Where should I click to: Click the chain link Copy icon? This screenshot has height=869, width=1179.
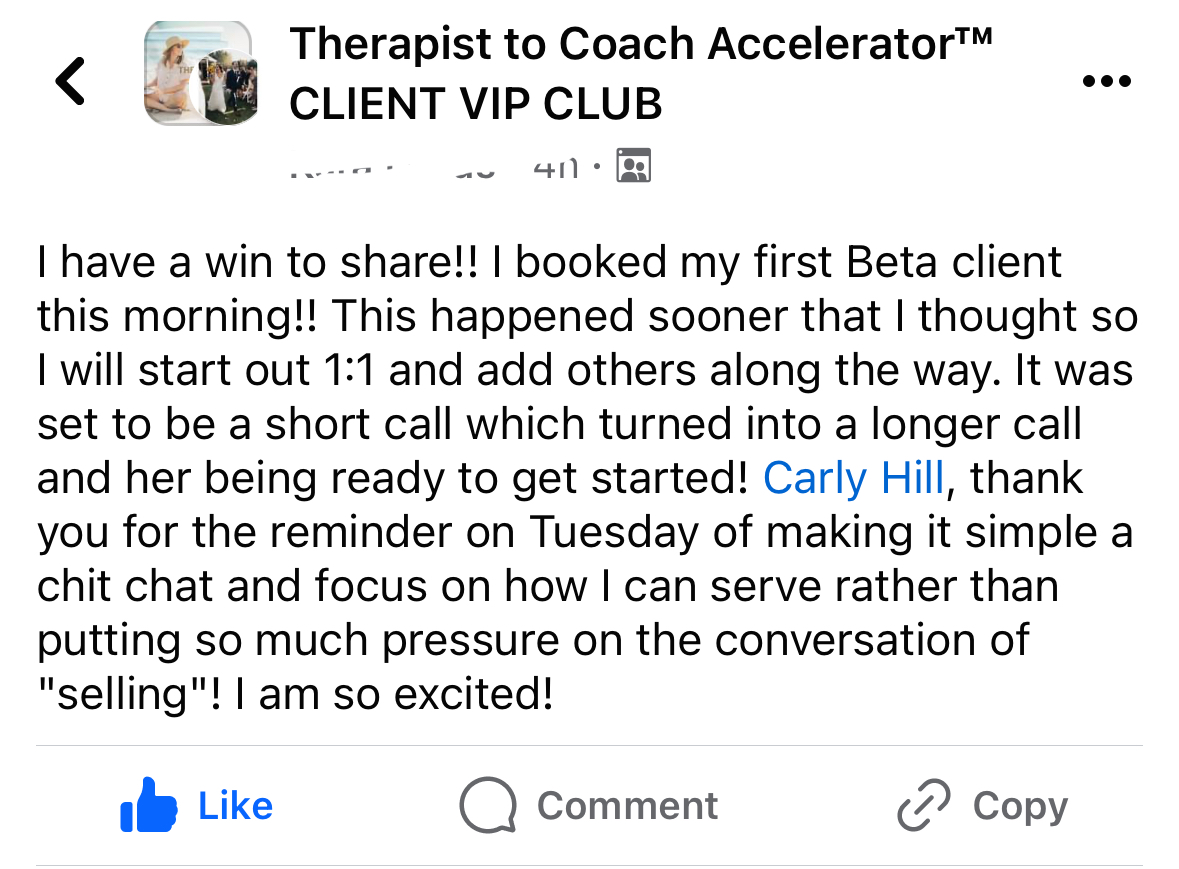pos(923,806)
